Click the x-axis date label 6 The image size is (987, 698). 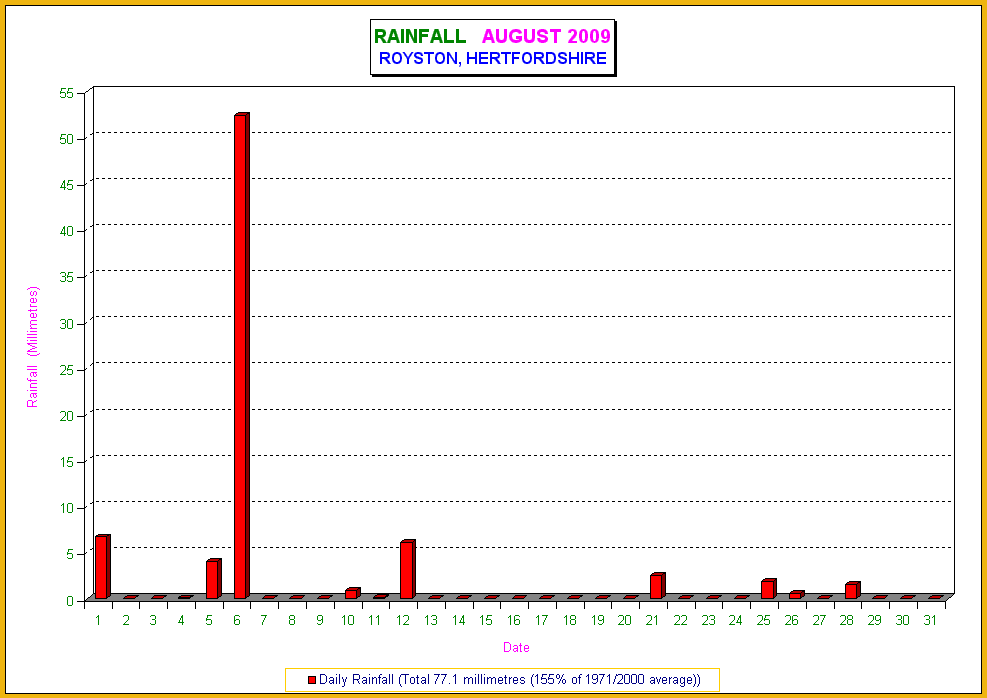[237, 621]
